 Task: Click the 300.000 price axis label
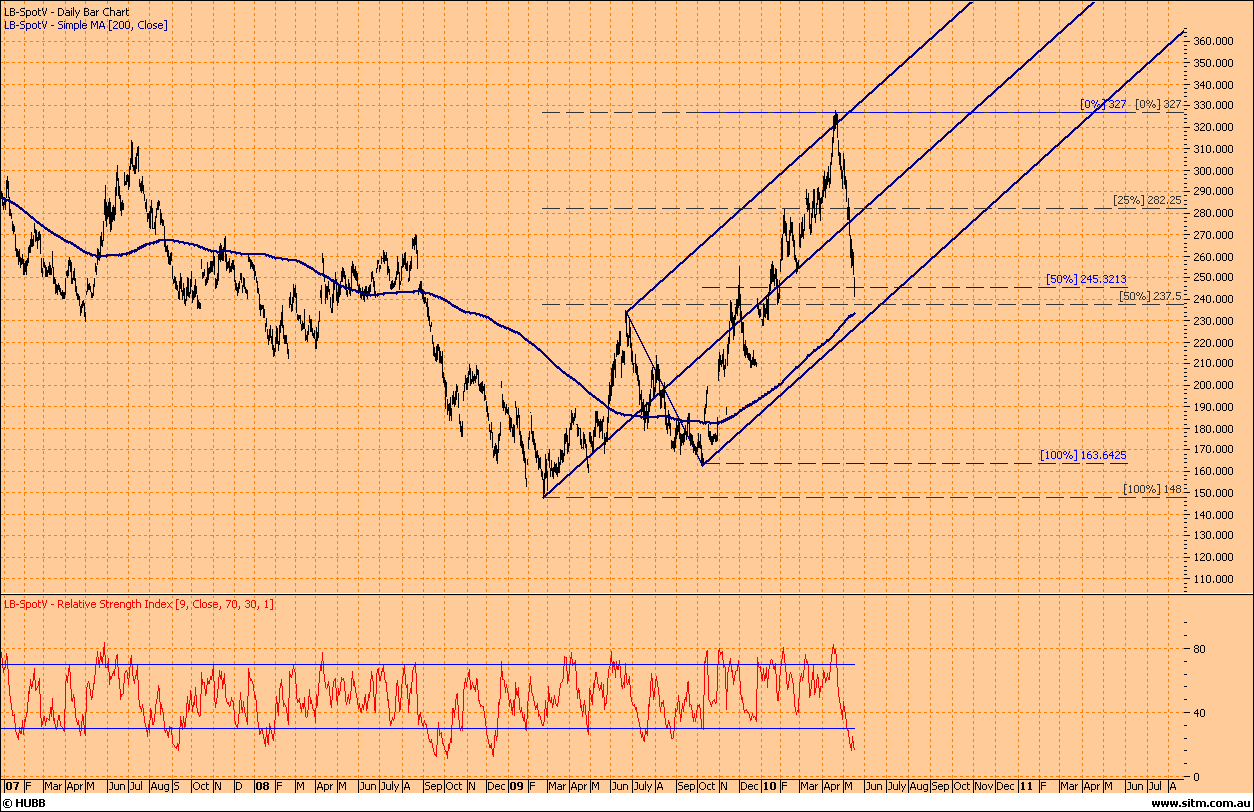(1214, 171)
